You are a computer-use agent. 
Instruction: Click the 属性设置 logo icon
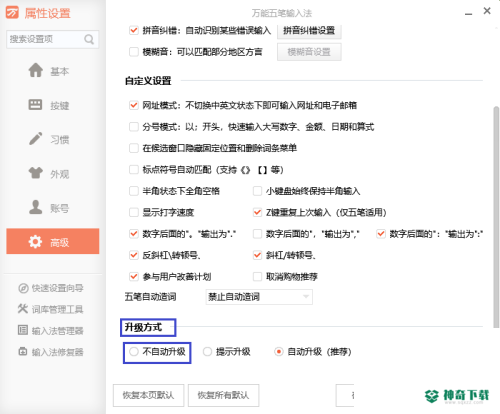[12, 13]
